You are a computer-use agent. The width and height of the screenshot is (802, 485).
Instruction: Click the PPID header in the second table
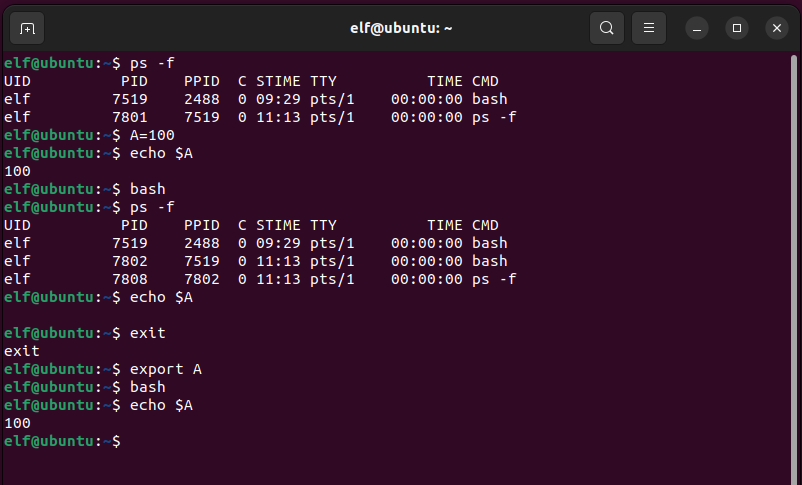tap(201, 225)
